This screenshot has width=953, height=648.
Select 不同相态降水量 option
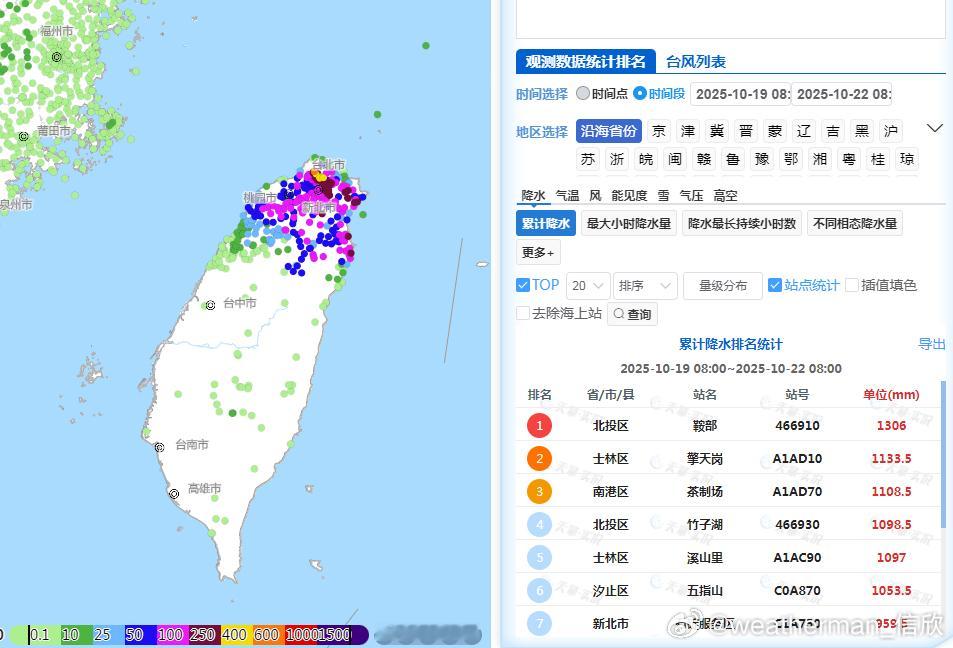tap(855, 223)
